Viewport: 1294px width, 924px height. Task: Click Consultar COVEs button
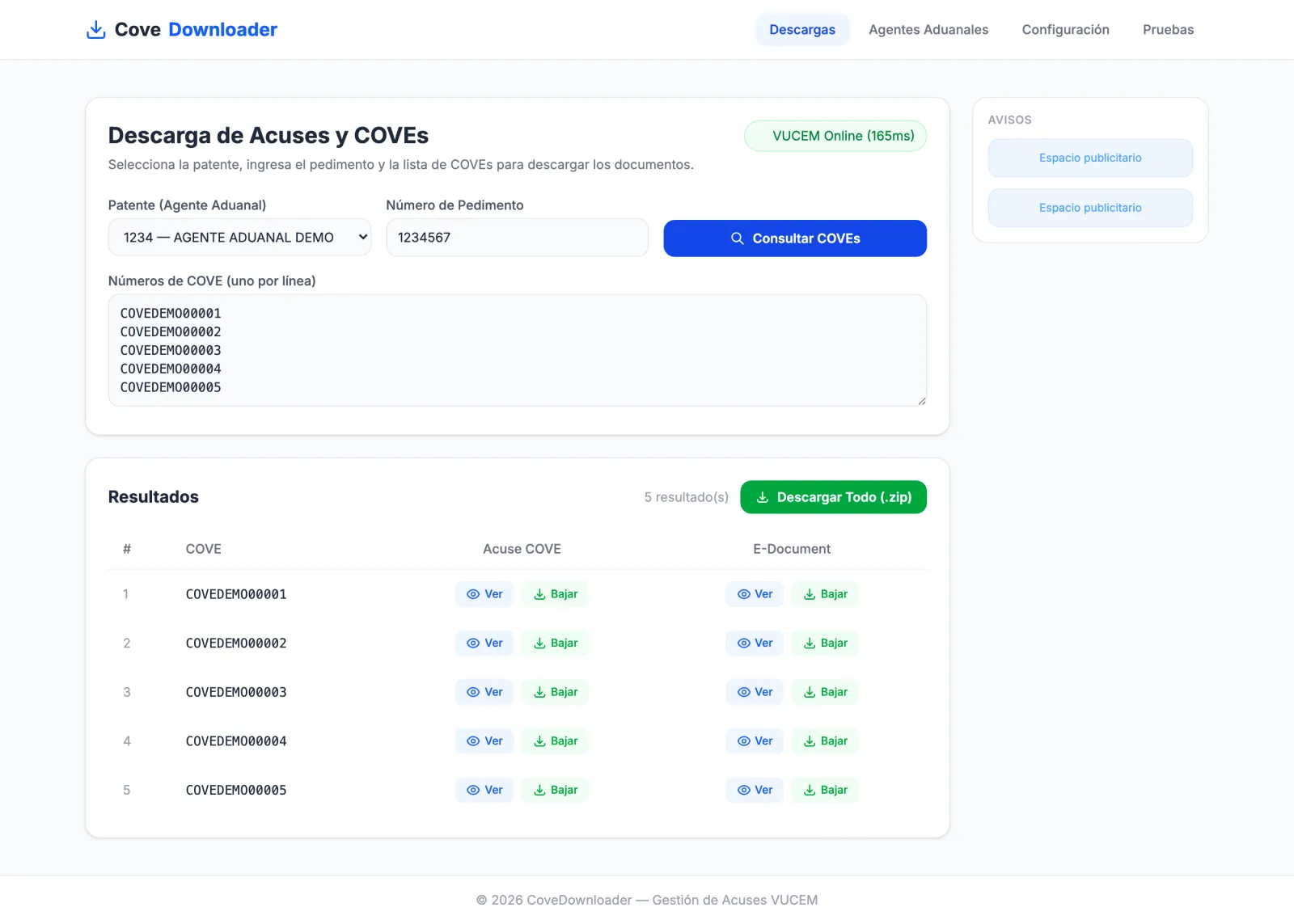point(795,238)
